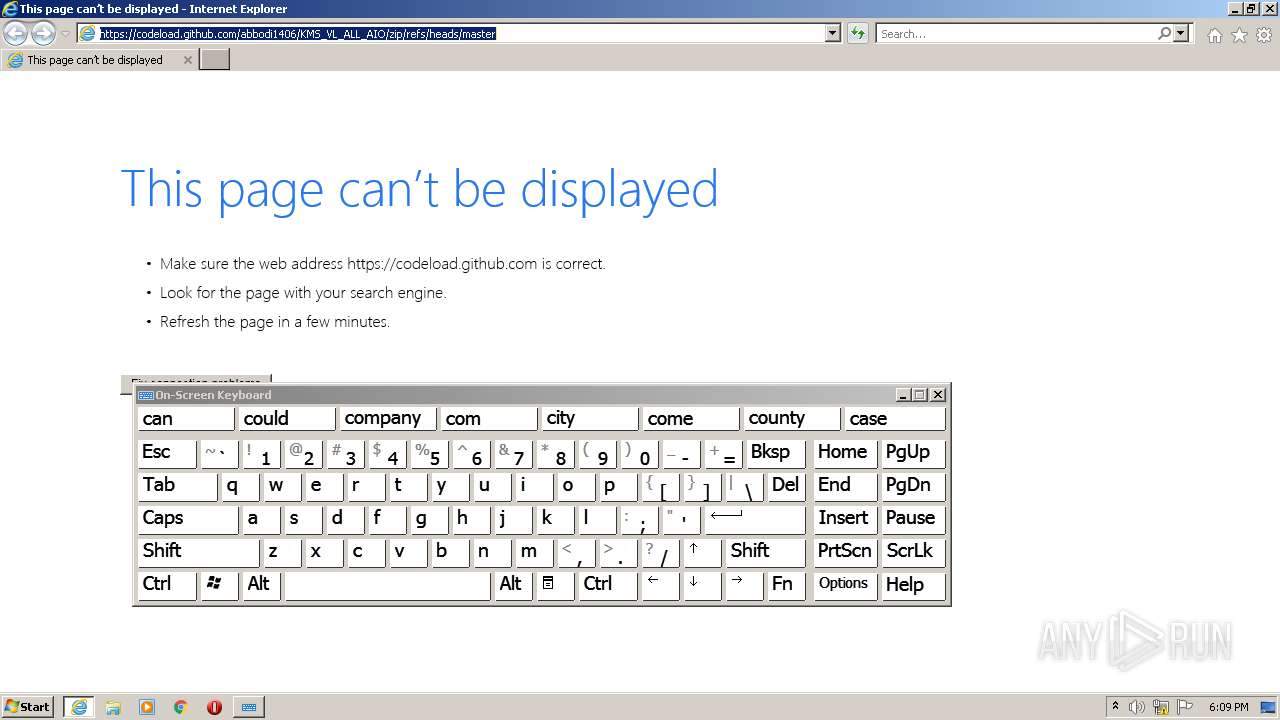This screenshot has height=720, width=1280.
Task: Click the Del key
Action: tap(786, 486)
